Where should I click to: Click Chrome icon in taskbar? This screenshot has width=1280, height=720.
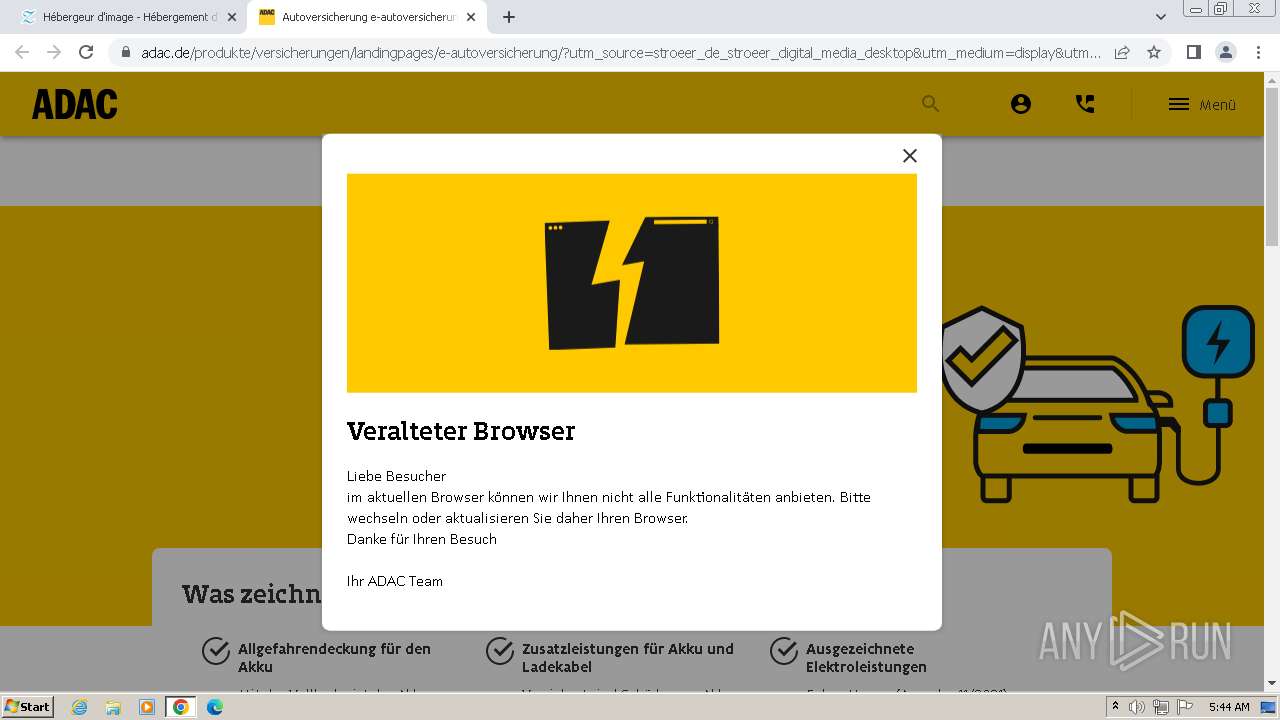coord(181,707)
